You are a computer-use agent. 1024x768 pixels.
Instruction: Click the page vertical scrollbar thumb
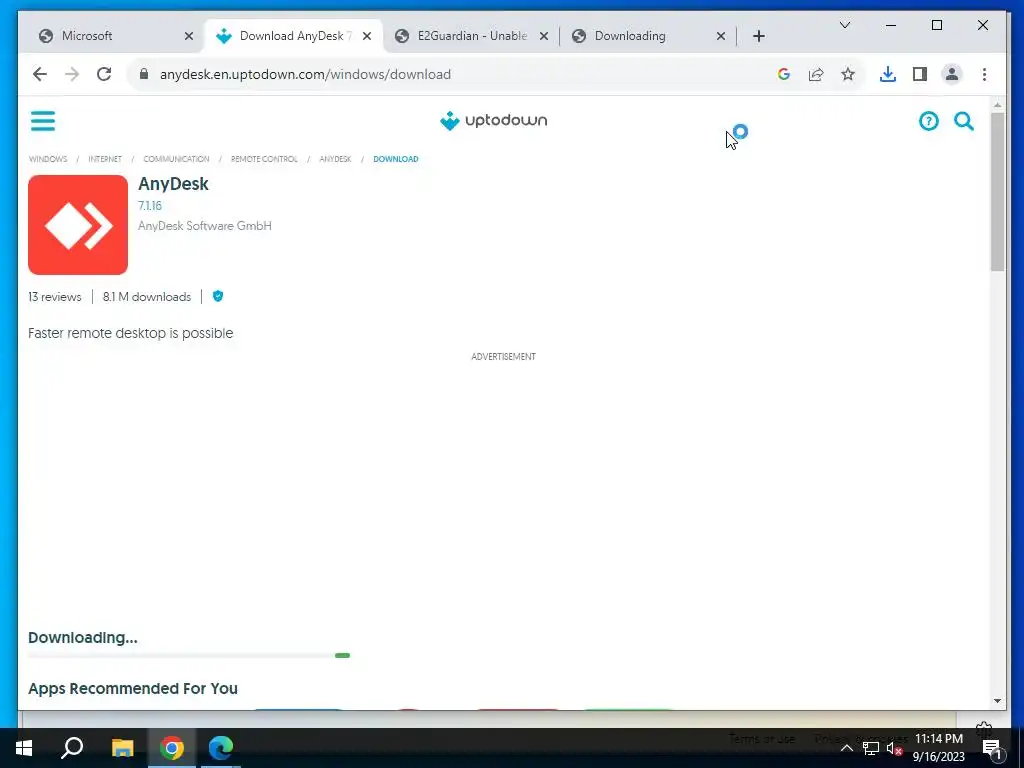(x=997, y=191)
